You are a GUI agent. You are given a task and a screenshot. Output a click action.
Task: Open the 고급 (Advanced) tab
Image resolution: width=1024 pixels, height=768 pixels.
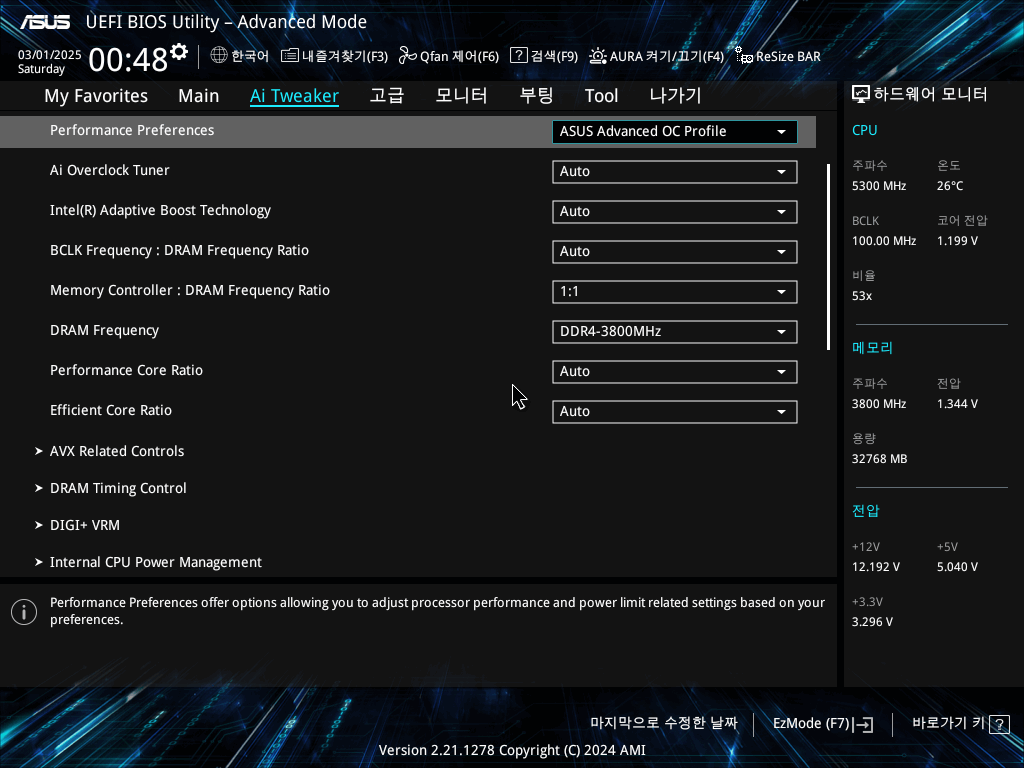387,95
